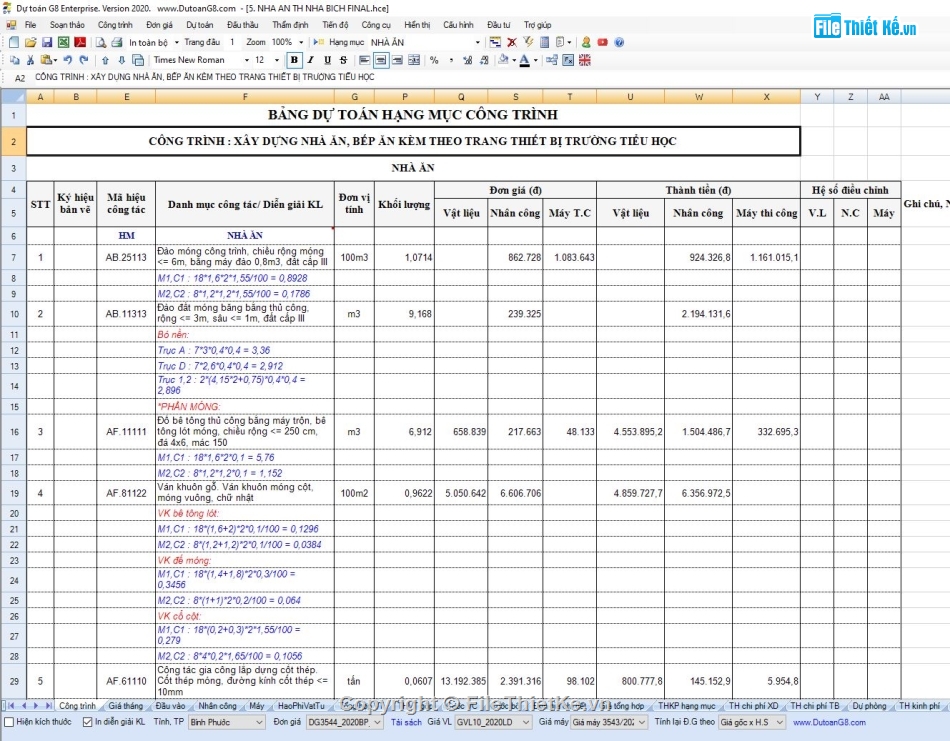Select cell with code AB.25113
The height and width of the screenshot is (741, 950).
(x=126, y=258)
